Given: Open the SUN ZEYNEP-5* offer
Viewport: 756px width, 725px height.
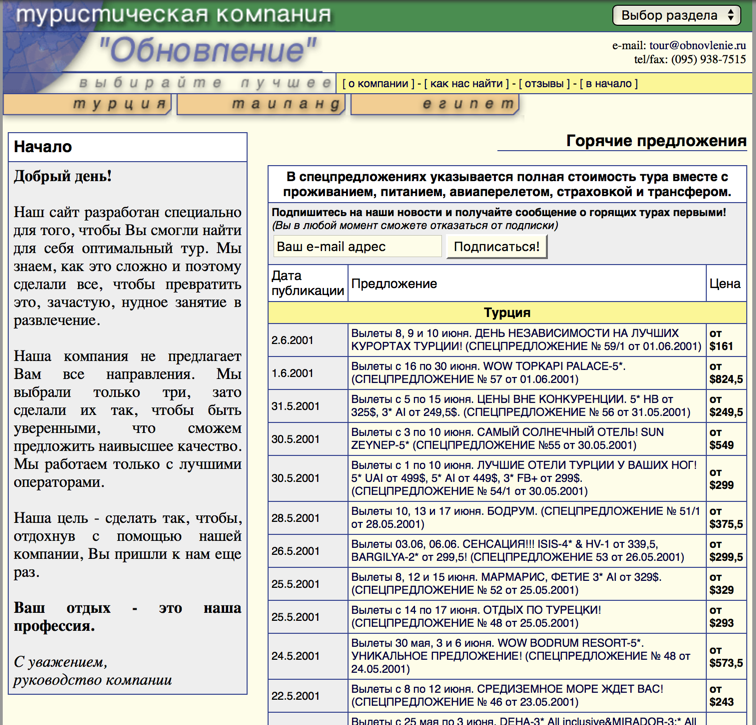Looking at the screenshot, I should tap(507, 439).
